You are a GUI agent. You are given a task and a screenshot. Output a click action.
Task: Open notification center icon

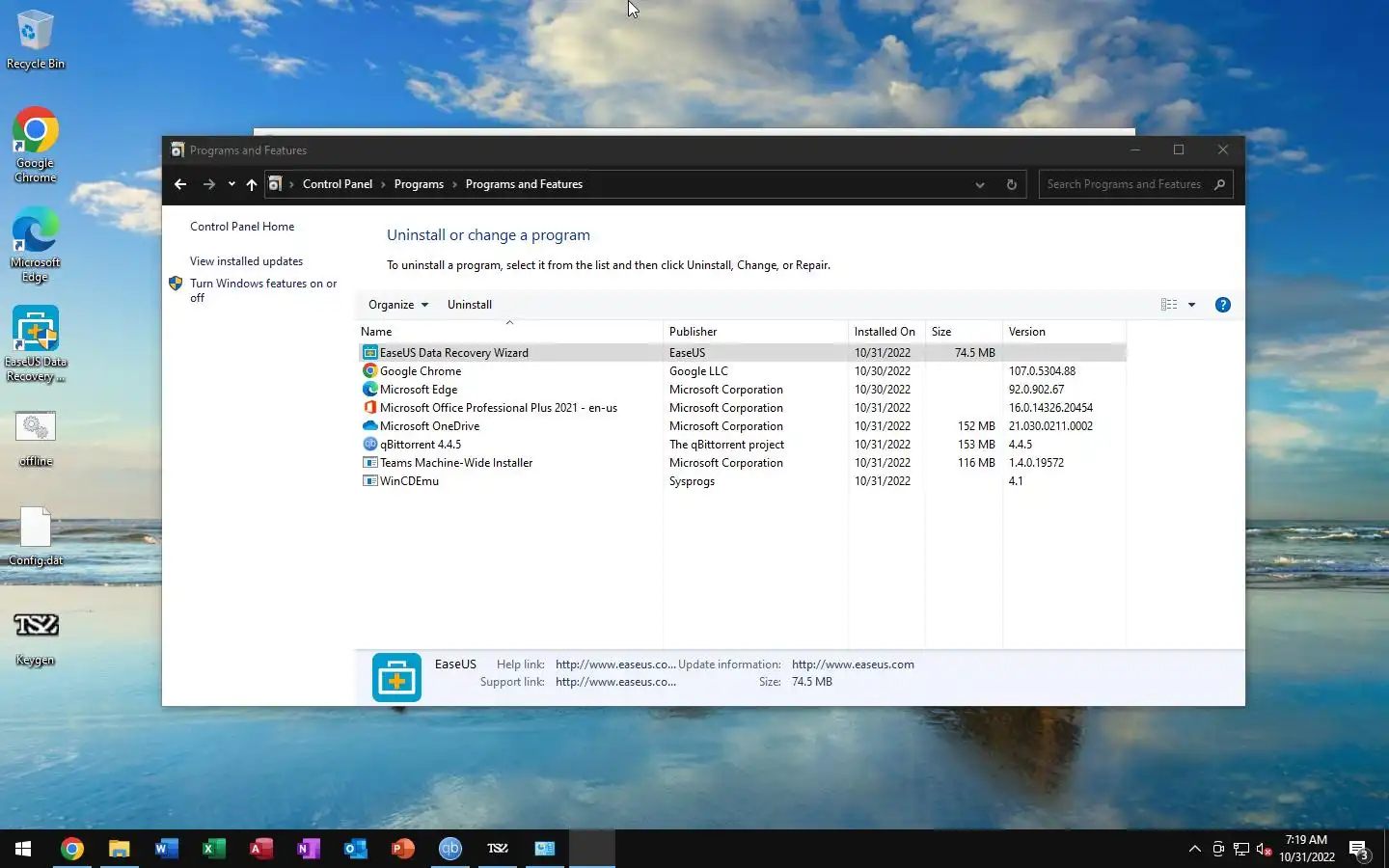(x=1359, y=850)
